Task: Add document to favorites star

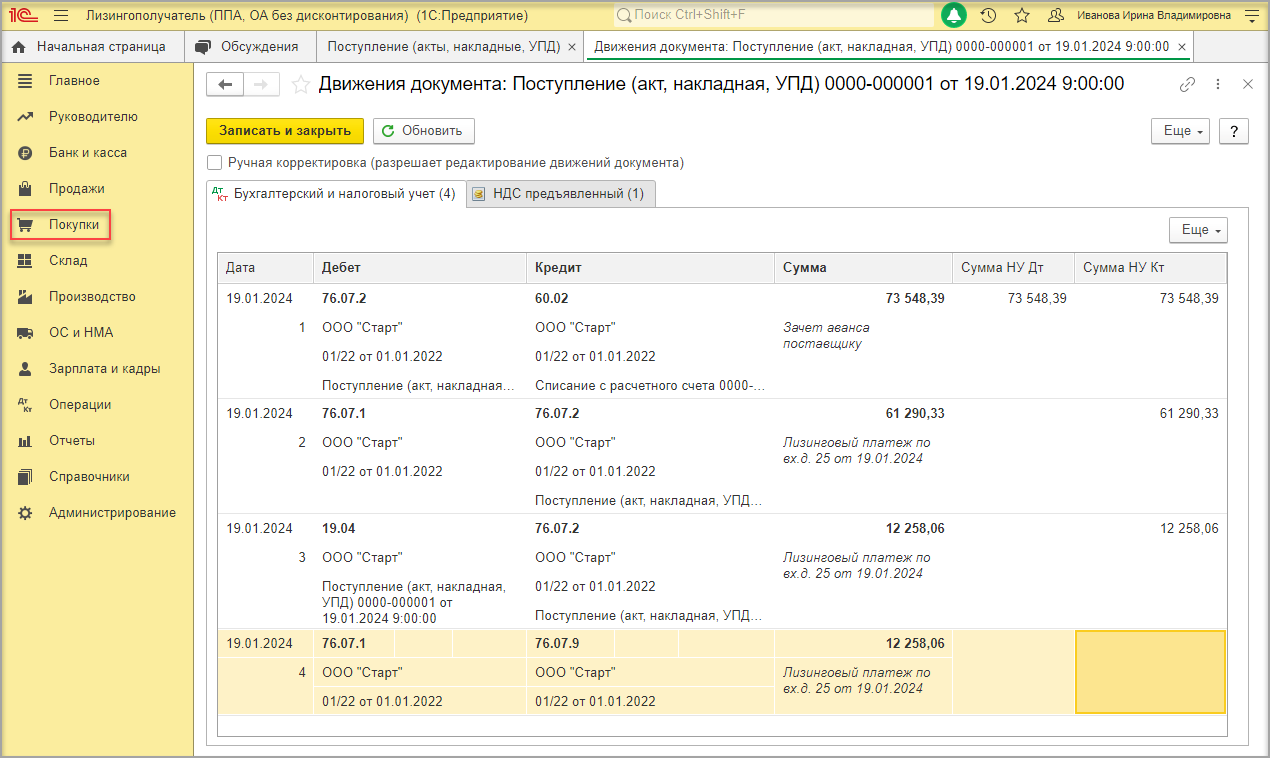Action: coord(300,85)
